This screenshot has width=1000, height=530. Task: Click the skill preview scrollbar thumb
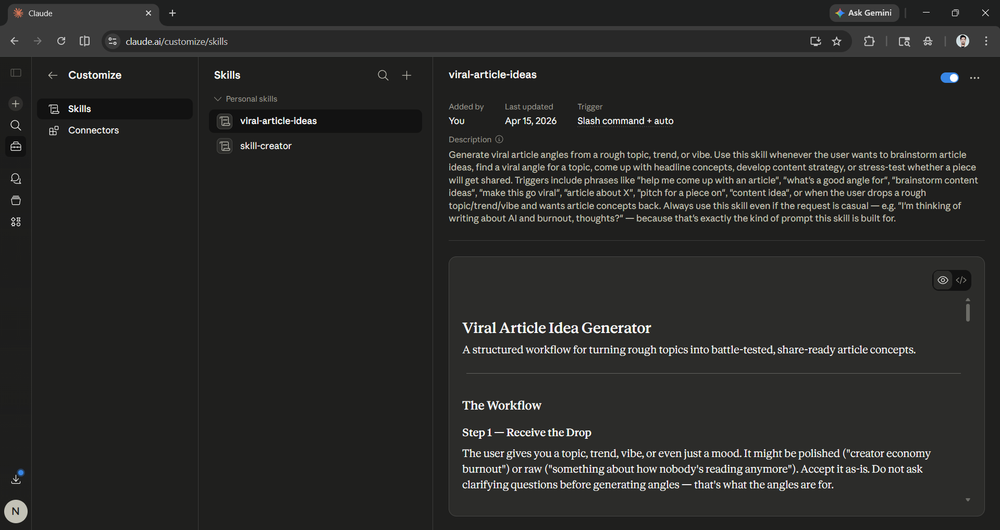click(967, 310)
